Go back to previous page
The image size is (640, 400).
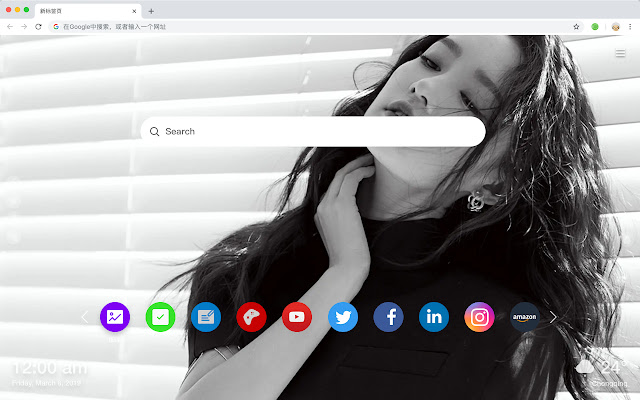click(10, 27)
